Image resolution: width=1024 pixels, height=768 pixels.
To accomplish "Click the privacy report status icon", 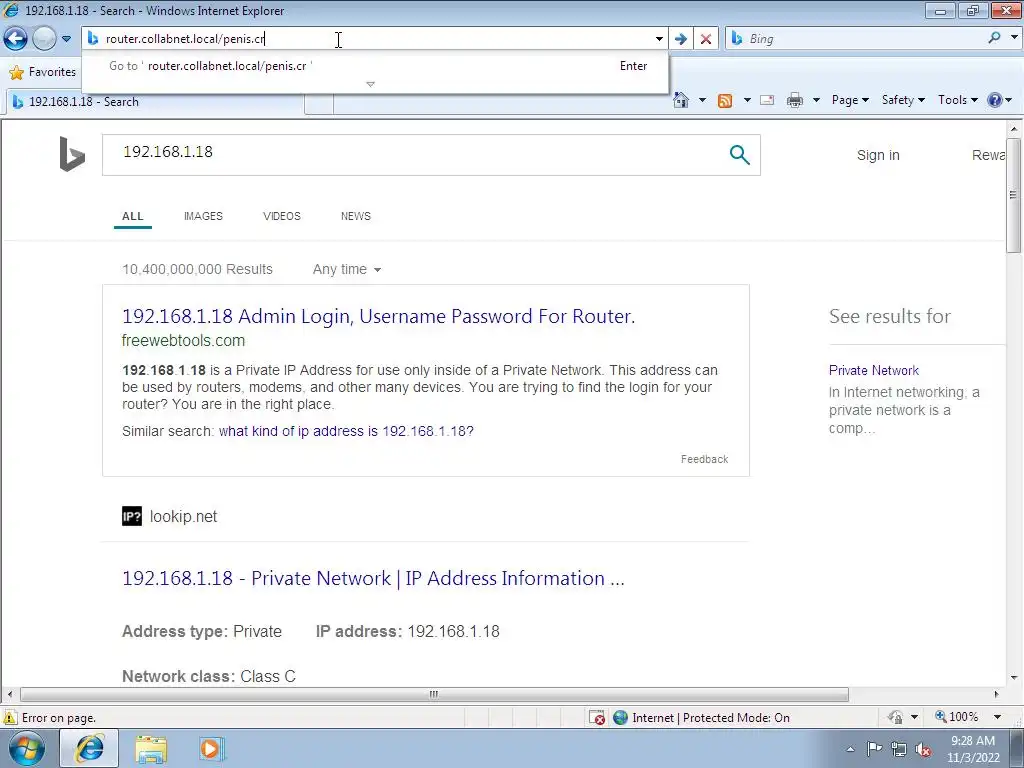I will 895,717.
